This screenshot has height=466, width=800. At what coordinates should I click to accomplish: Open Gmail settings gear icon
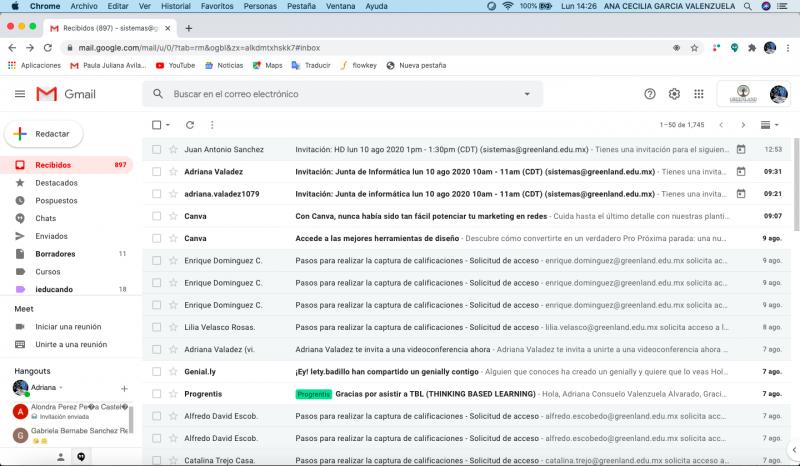(x=674, y=94)
